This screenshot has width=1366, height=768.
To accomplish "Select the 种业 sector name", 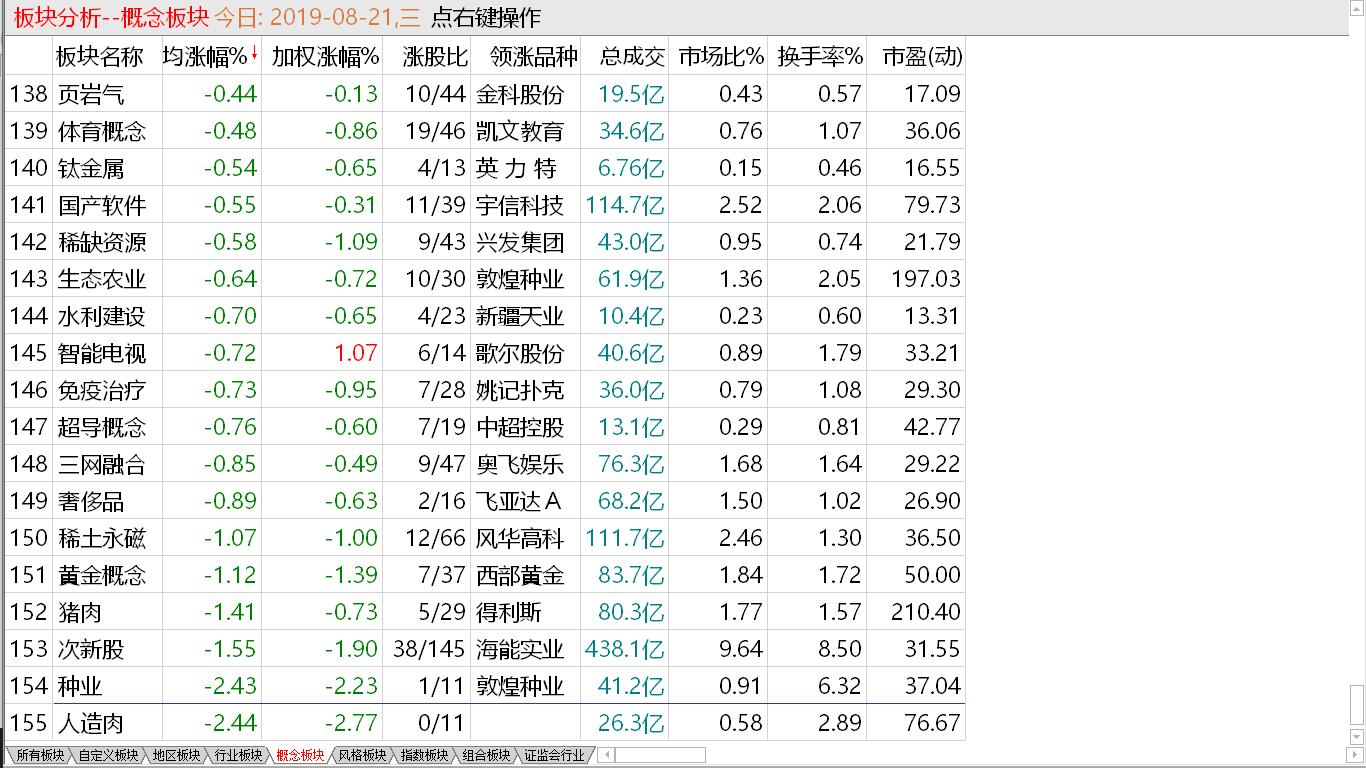I will click(x=80, y=686).
